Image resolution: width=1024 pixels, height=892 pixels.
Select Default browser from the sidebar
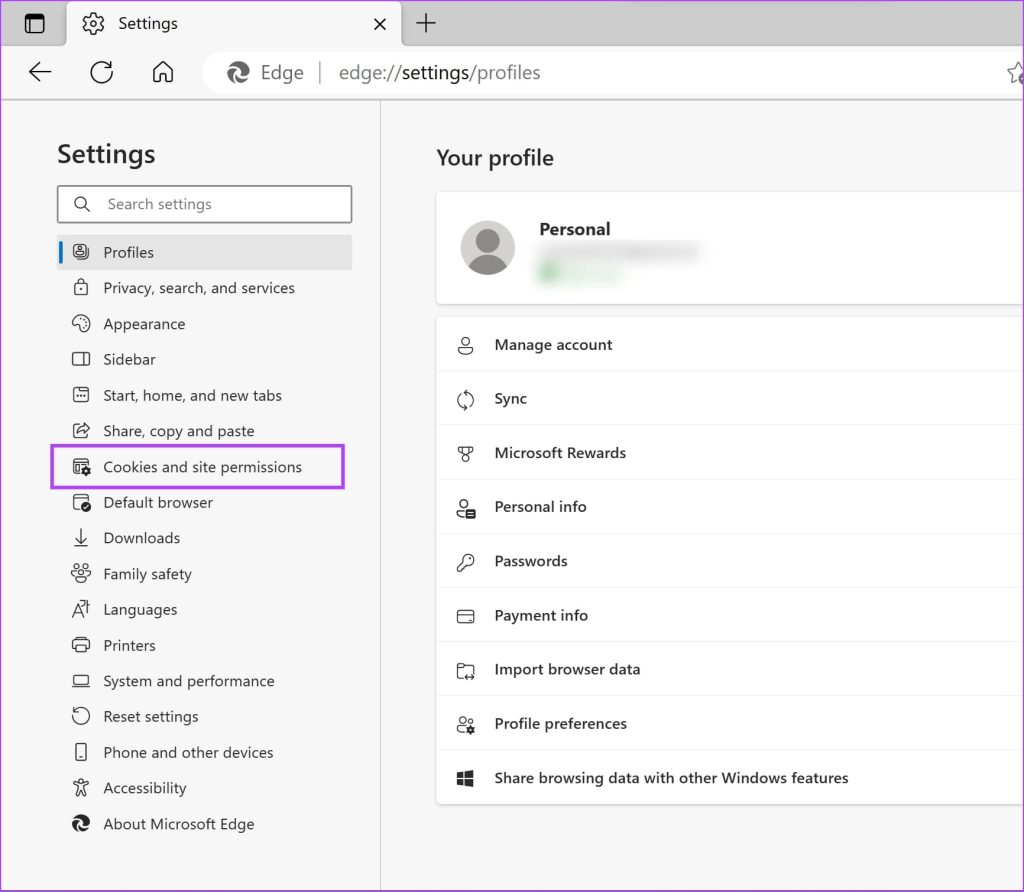[156, 502]
